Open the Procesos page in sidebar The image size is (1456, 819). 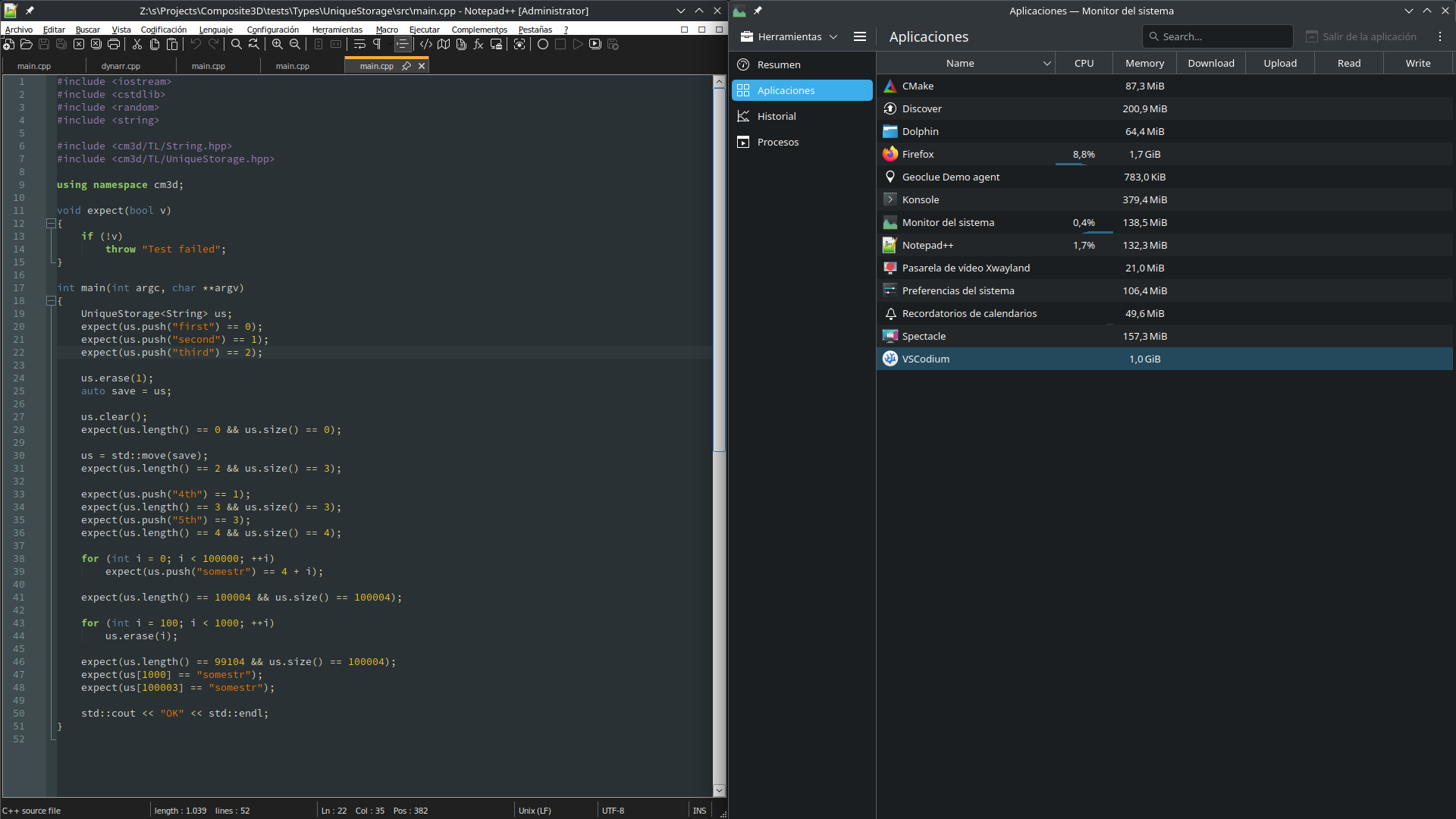777,142
